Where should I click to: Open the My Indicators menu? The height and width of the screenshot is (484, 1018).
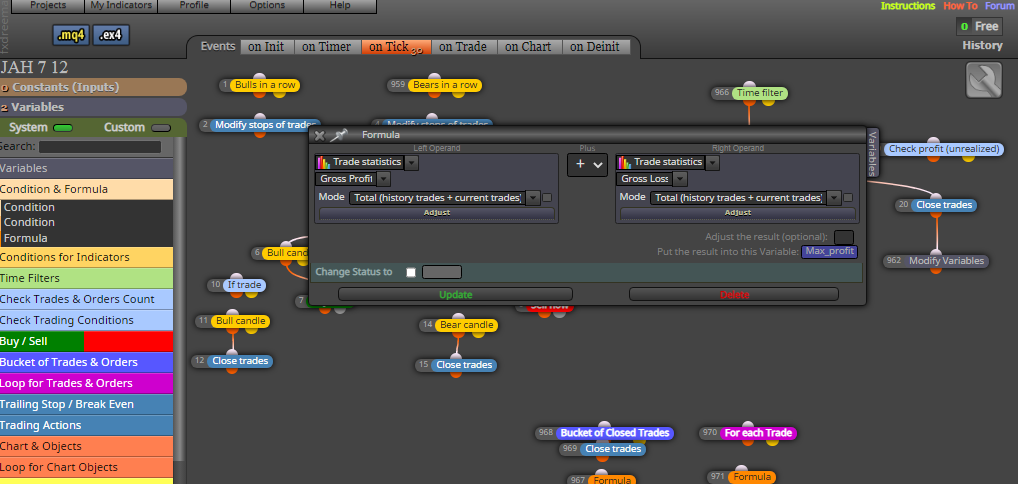coord(121,6)
